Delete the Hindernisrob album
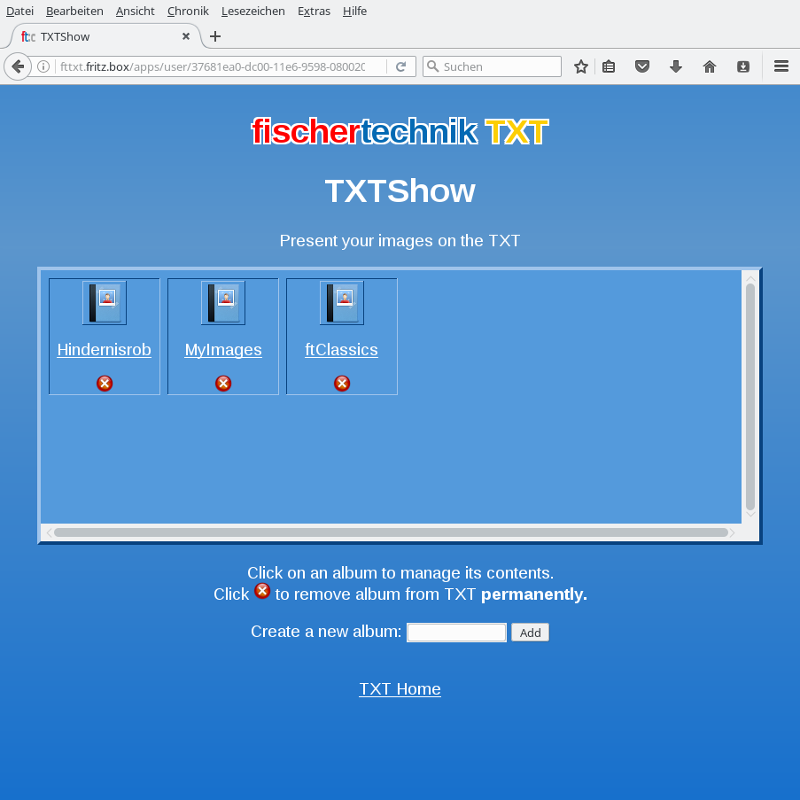 (105, 383)
